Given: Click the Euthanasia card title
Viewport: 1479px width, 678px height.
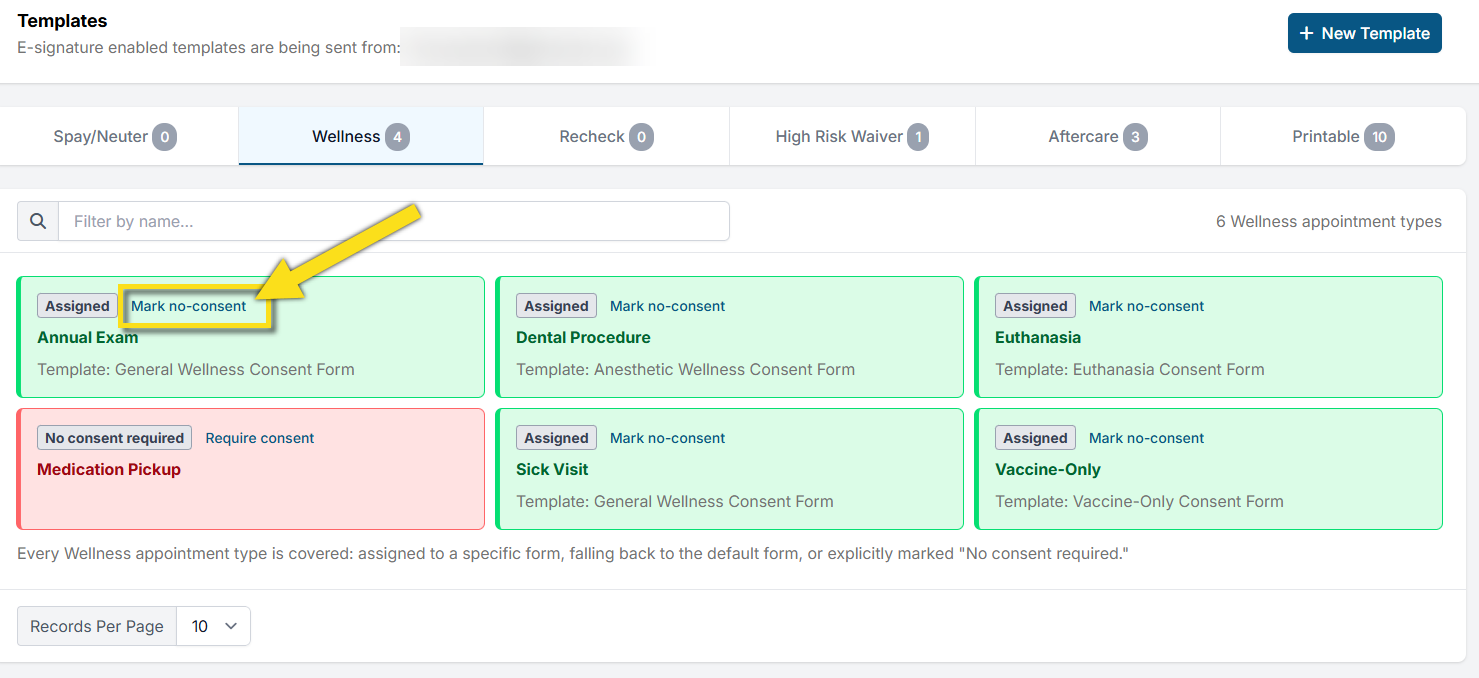Looking at the screenshot, I should pos(1038,337).
